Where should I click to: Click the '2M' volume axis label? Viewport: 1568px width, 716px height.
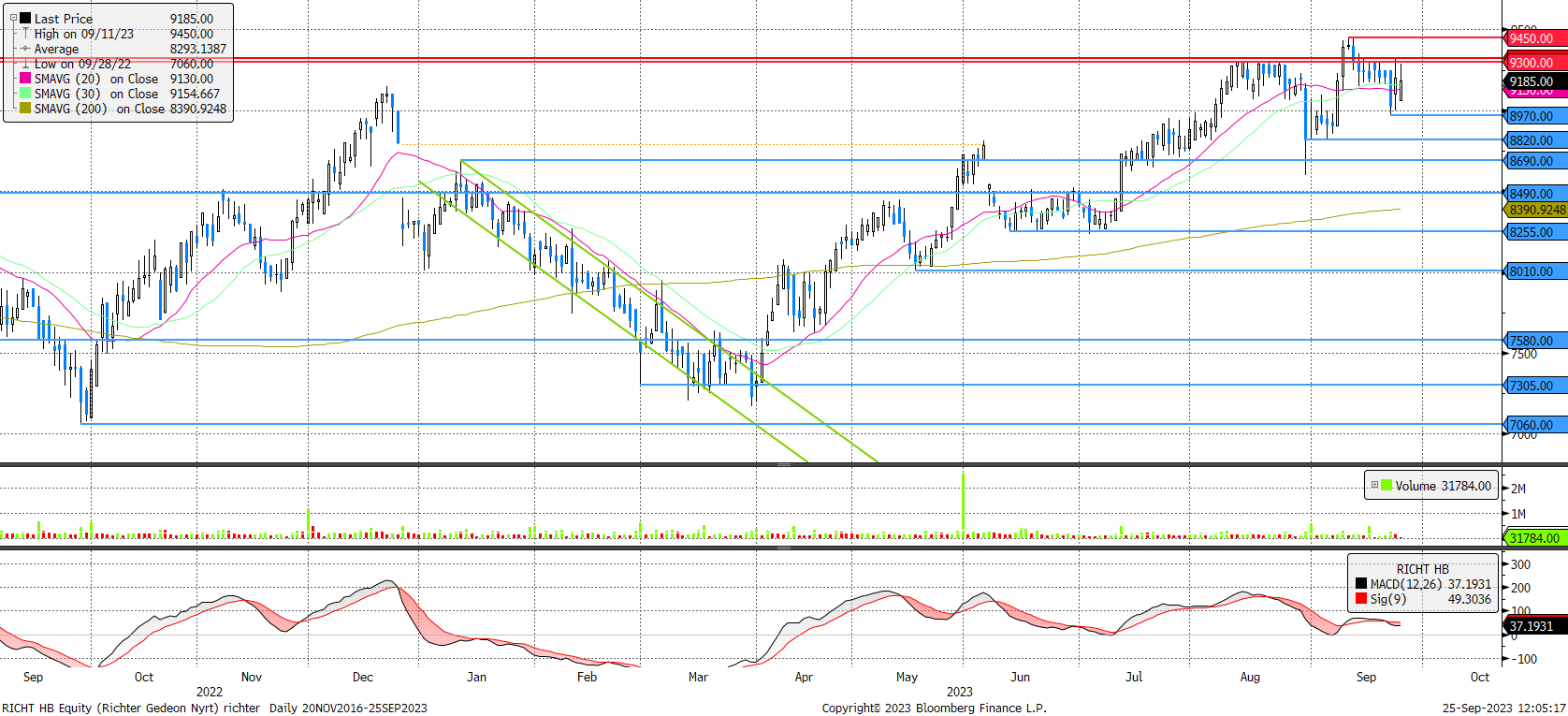tap(1518, 489)
